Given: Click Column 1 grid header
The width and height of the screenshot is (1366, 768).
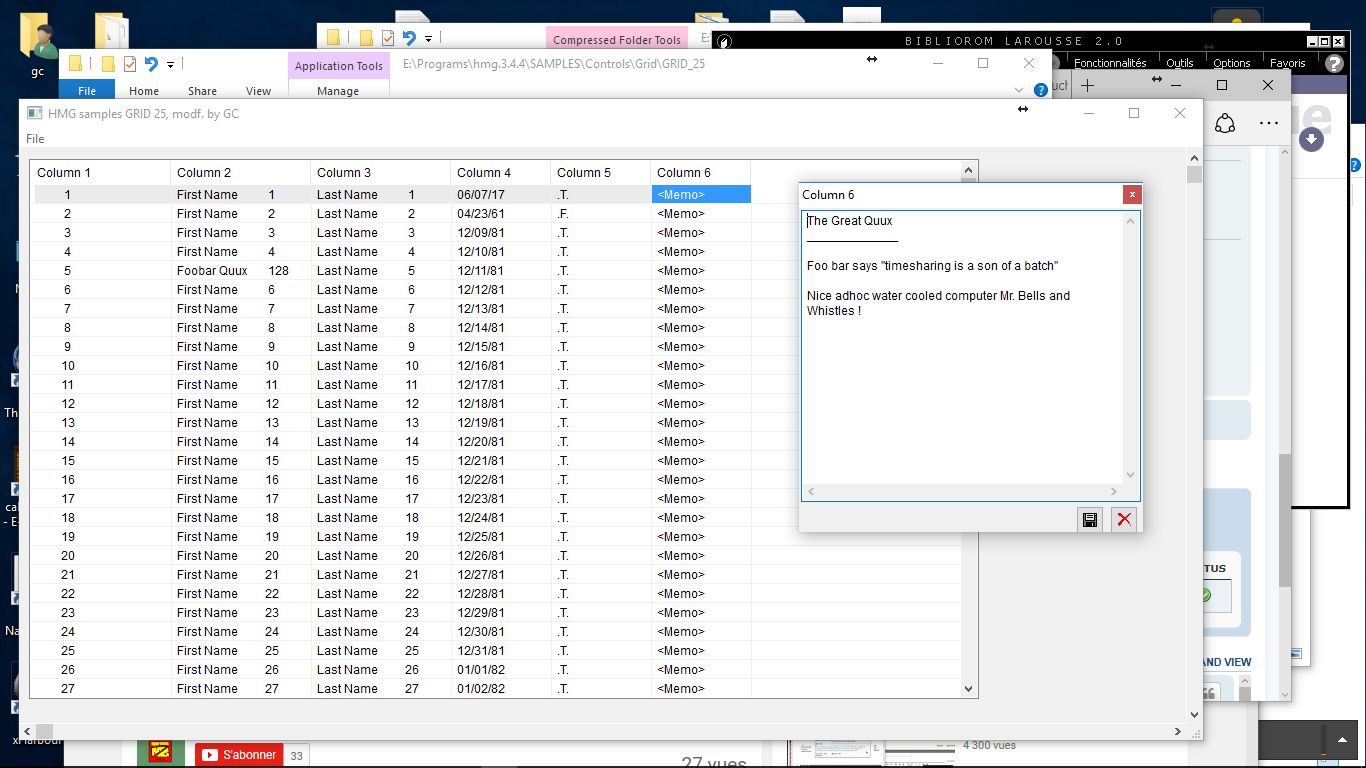Looking at the screenshot, I should tap(100, 173).
